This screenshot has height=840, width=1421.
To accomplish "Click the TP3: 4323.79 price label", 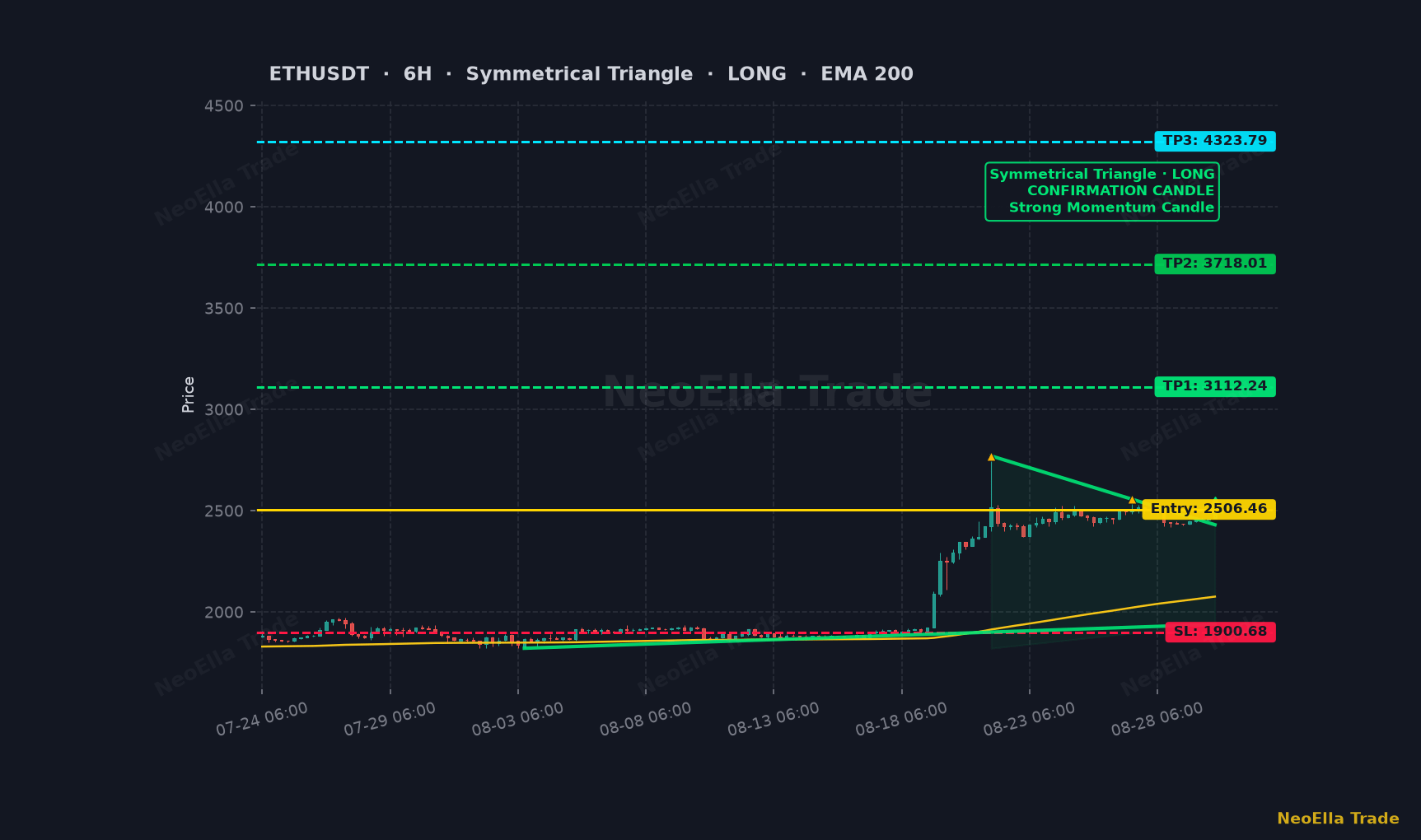I will [x=1215, y=141].
